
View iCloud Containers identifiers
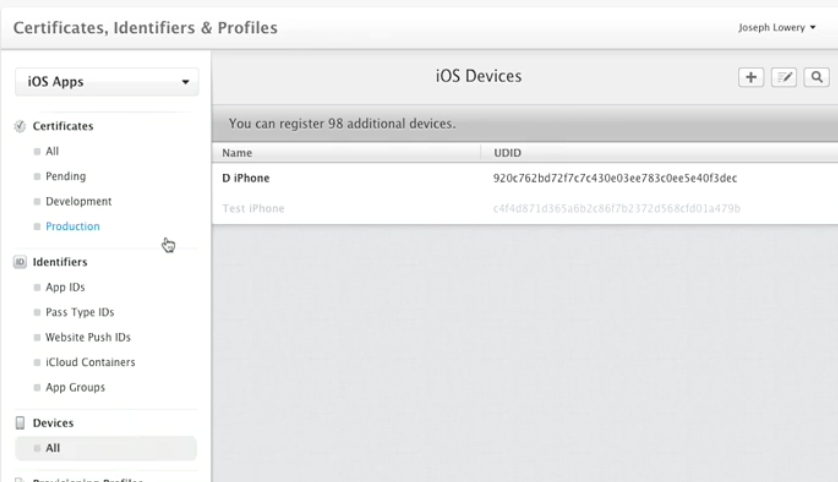pyautogui.click(x=90, y=363)
